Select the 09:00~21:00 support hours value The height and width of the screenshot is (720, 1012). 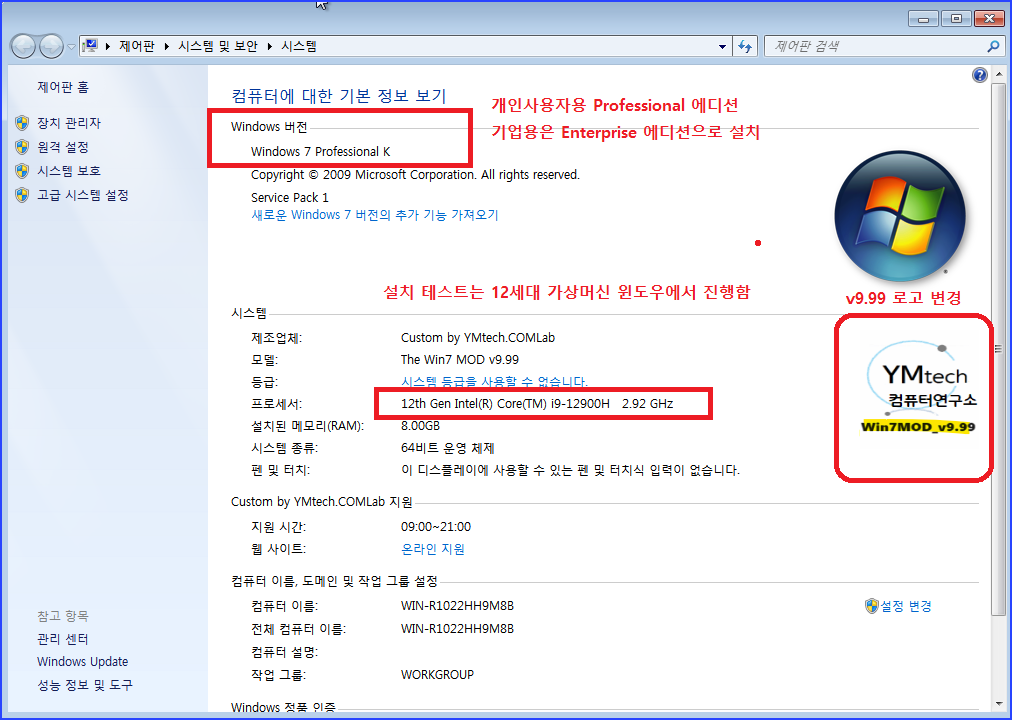pyautogui.click(x=436, y=526)
